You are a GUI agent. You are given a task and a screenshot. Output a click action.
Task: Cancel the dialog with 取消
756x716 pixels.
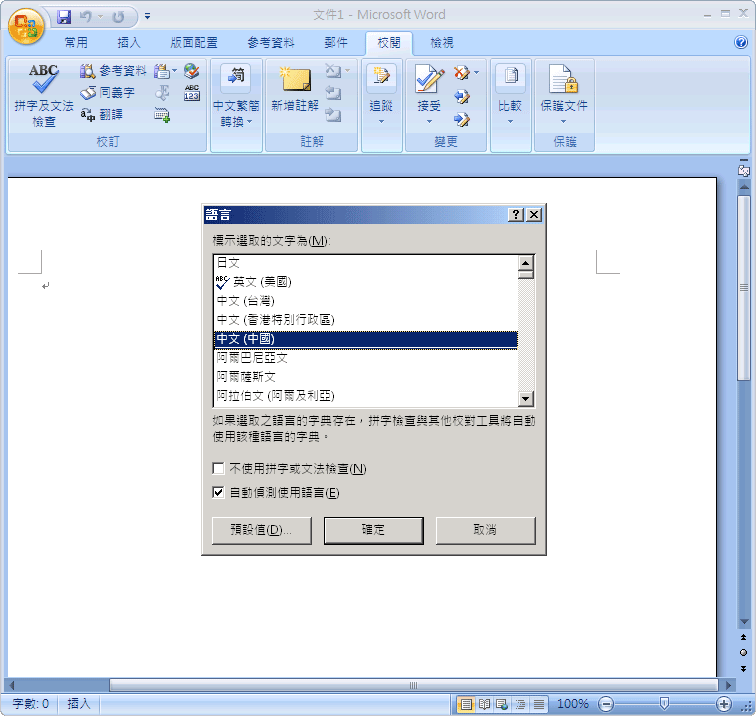(x=486, y=530)
